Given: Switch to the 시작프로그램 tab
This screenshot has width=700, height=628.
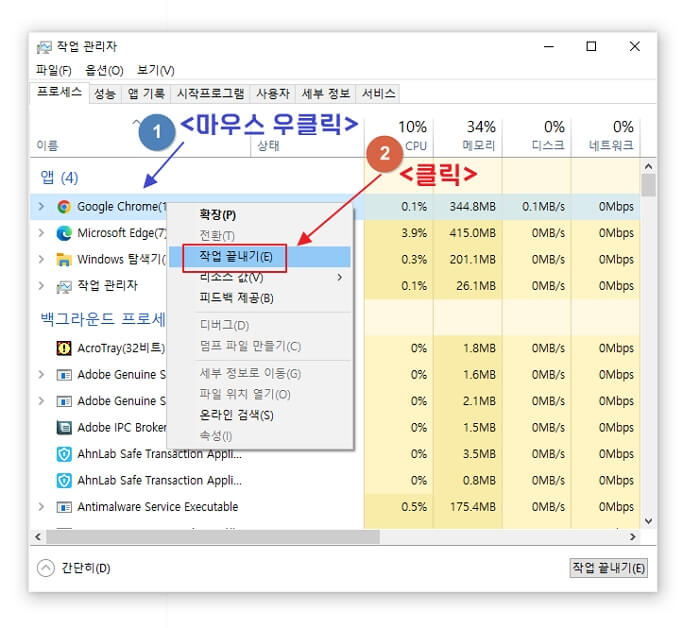Looking at the screenshot, I should click(210, 94).
